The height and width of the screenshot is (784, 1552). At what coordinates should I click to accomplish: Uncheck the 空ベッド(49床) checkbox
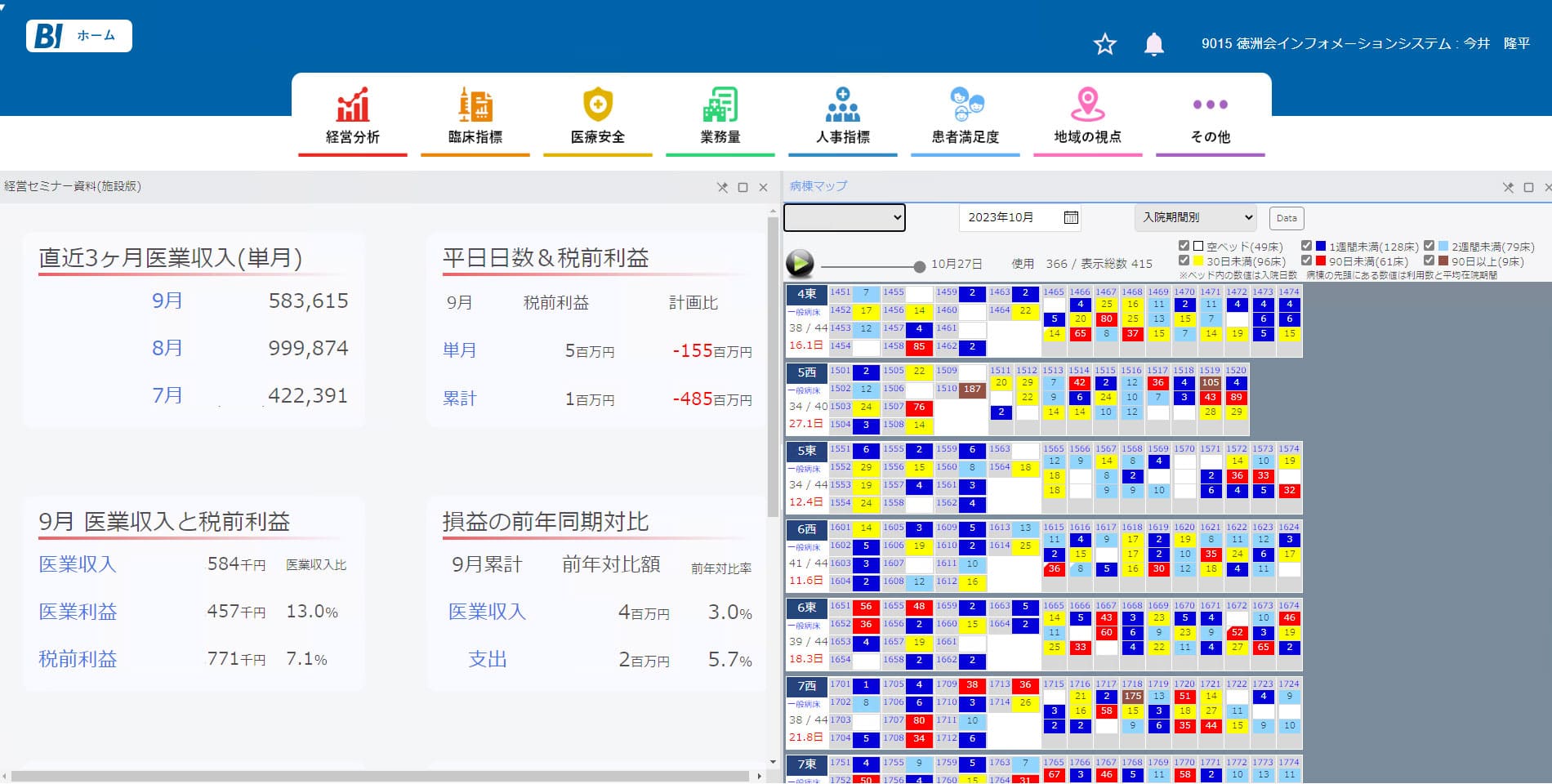(x=1184, y=246)
